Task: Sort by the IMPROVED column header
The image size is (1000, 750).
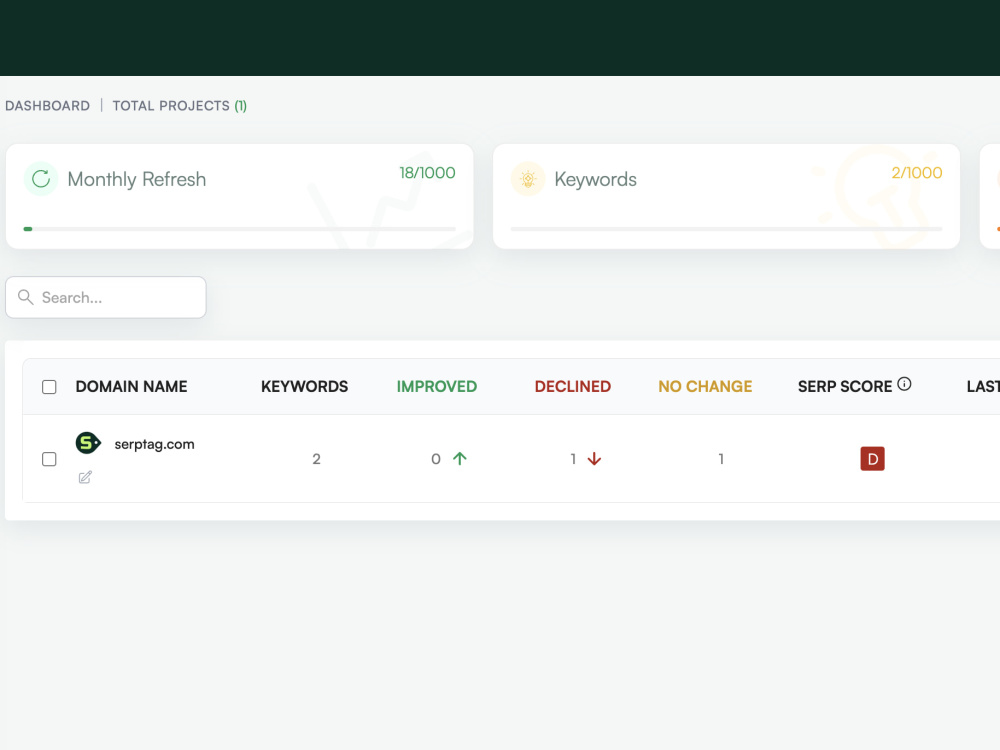Action: click(x=437, y=386)
